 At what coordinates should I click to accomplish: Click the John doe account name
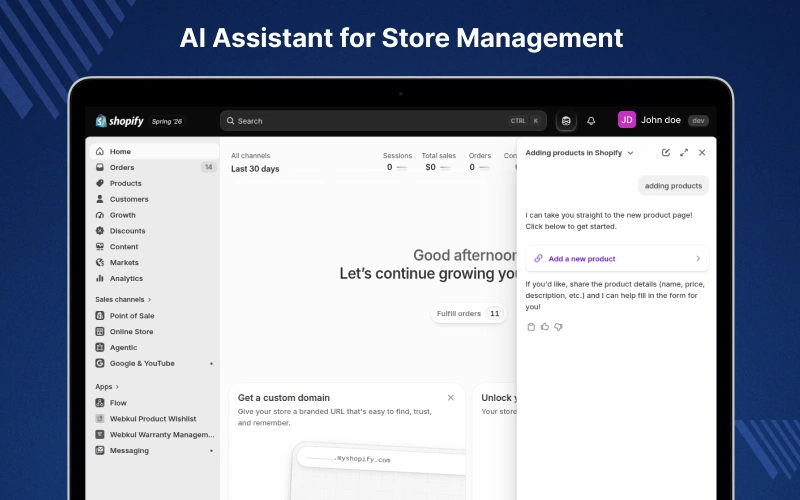click(661, 120)
